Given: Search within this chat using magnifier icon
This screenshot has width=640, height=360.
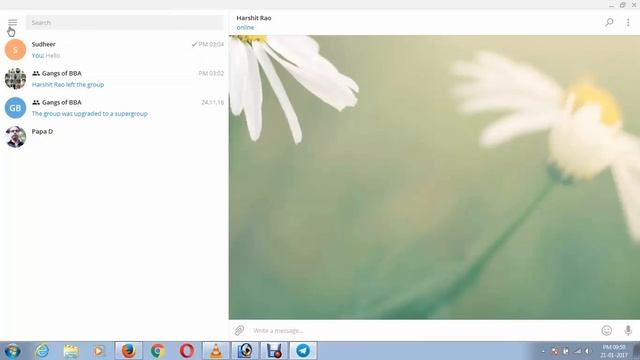Looking at the screenshot, I should 609,22.
